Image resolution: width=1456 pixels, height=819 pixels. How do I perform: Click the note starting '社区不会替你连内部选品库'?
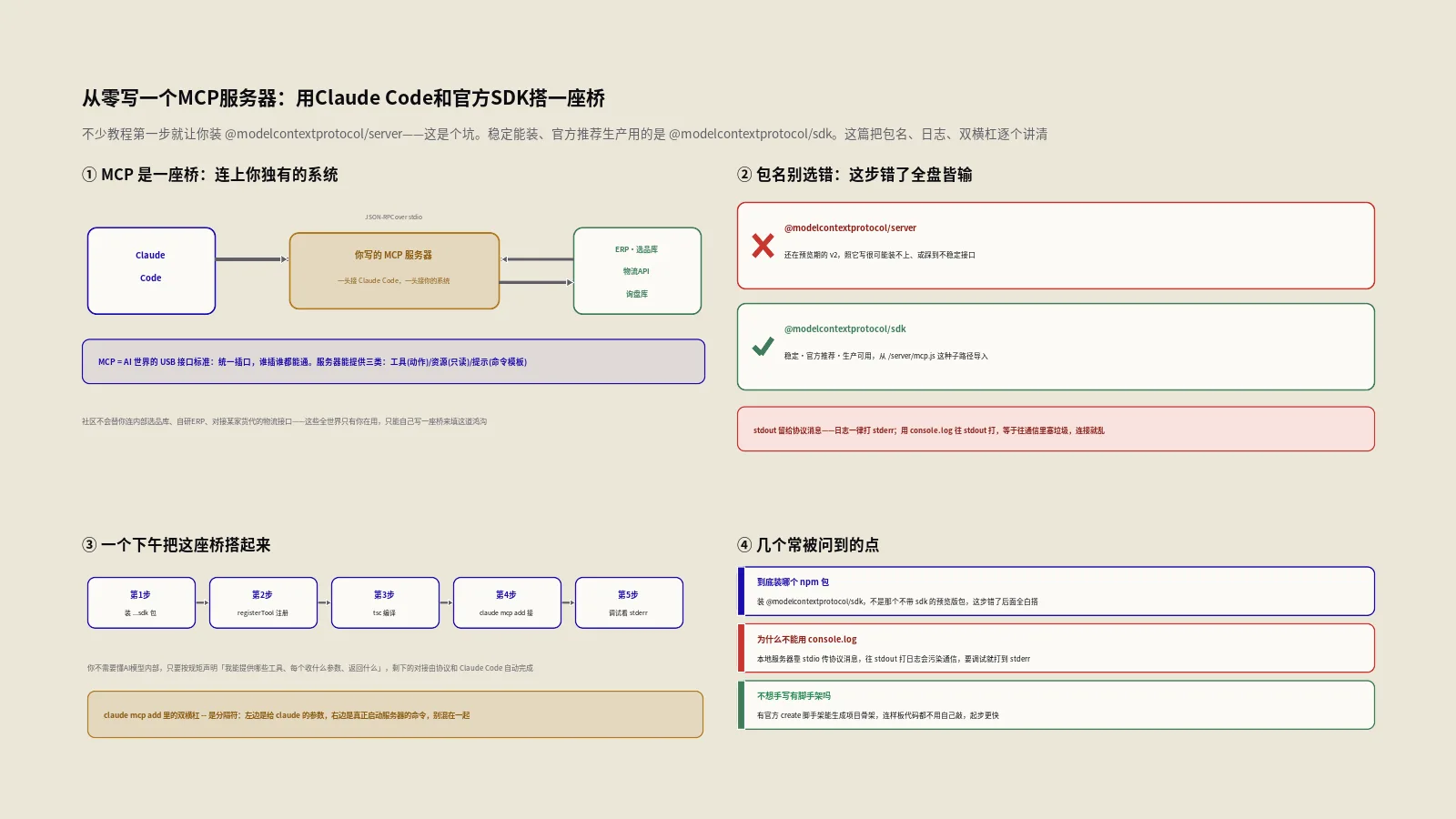pos(284,421)
